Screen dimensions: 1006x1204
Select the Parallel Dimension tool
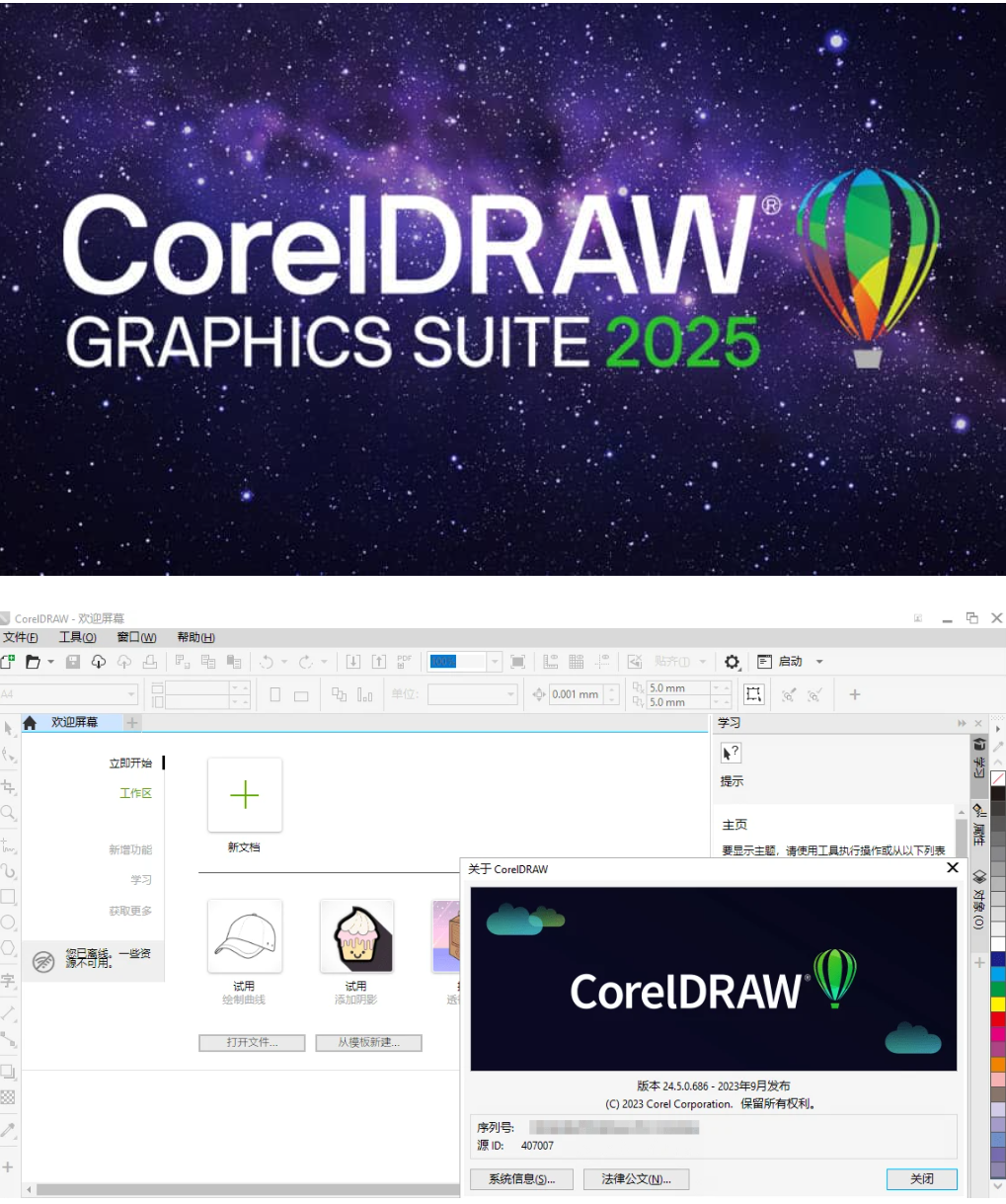(x=8, y=1013)
